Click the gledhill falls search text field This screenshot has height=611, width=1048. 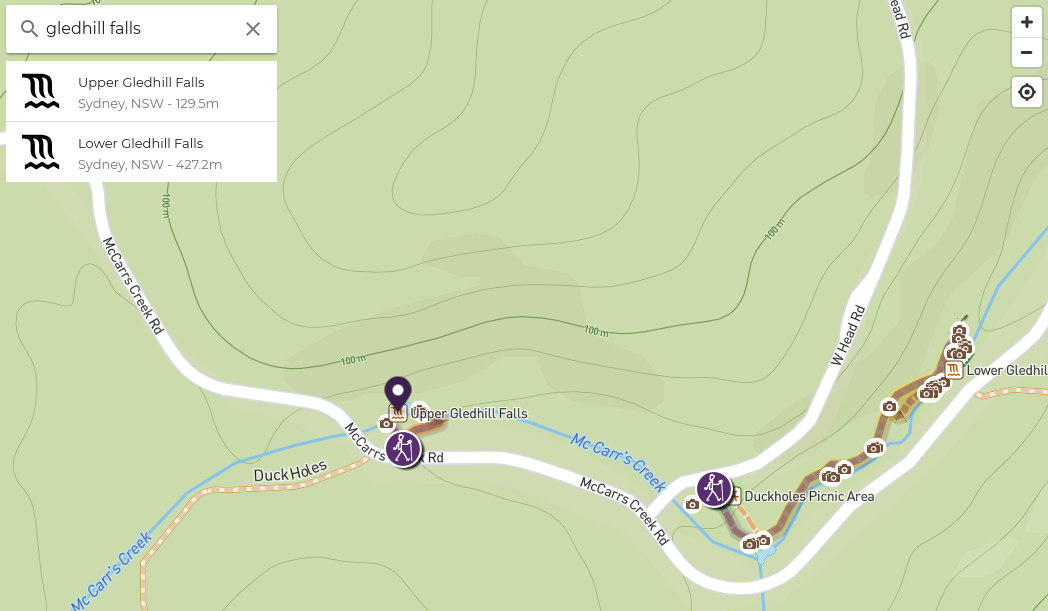(x=140, y=29)
